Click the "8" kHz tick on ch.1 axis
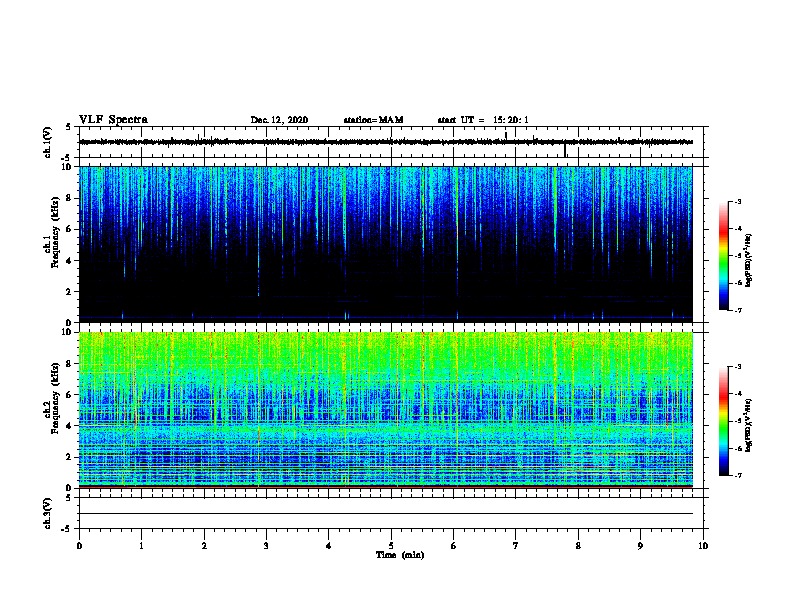The height and width of the screenshot is (612, 792). (x=69, y=198)
